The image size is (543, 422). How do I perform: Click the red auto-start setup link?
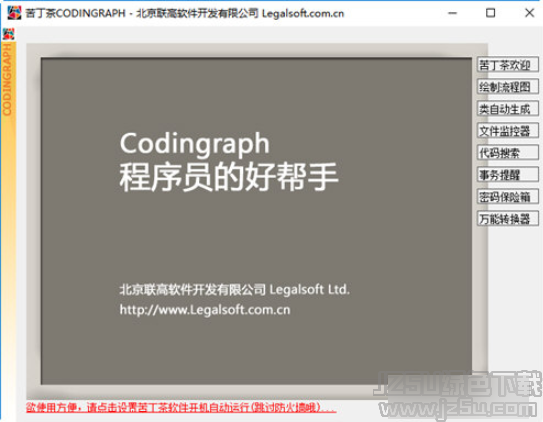pos(181,407)
